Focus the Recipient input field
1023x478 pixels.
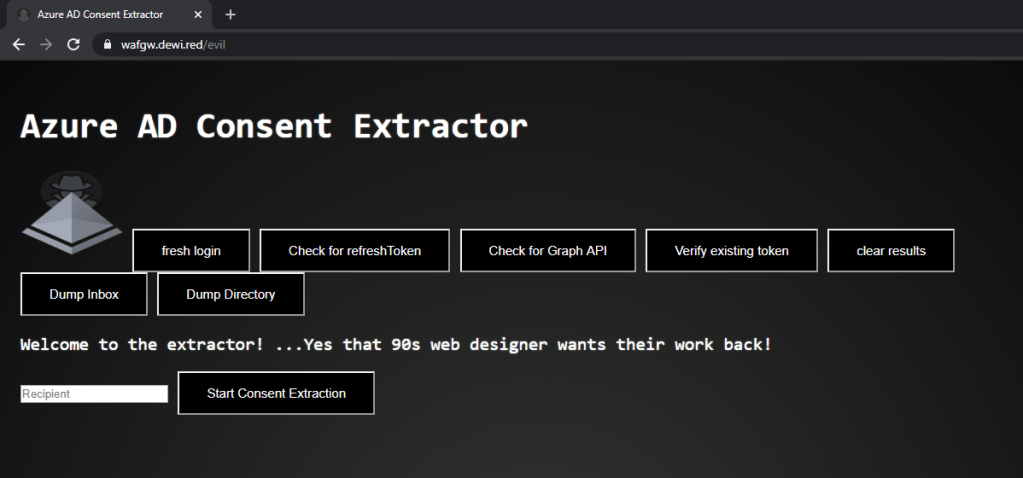click(x=94, y=394)
